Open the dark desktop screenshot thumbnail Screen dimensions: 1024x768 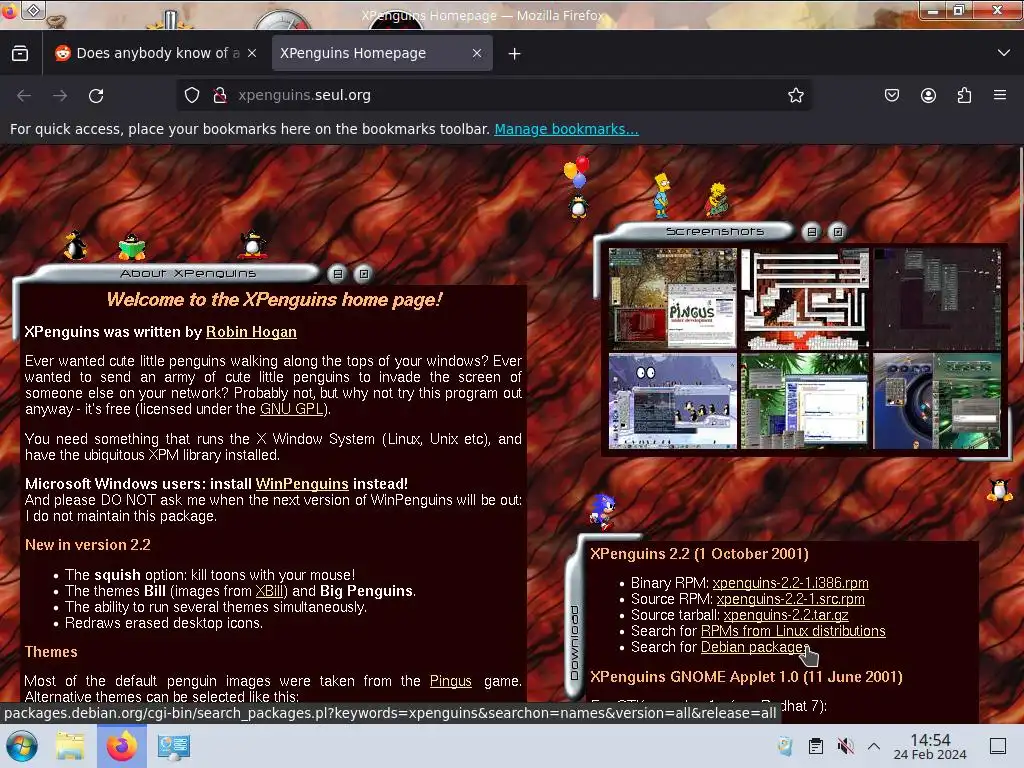(937, 298)
